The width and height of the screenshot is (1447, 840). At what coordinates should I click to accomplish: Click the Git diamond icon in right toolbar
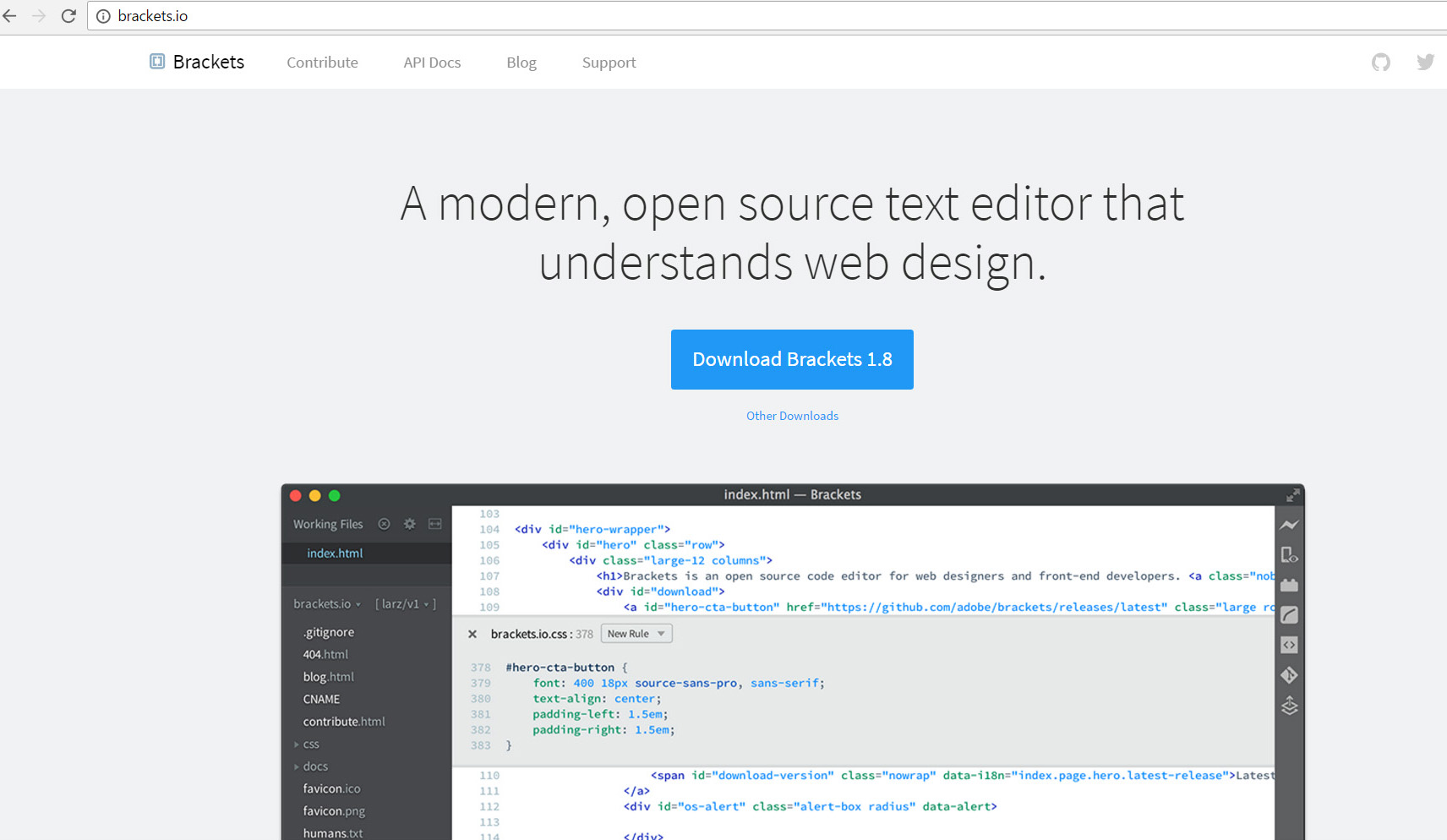tap(1289, 675)
